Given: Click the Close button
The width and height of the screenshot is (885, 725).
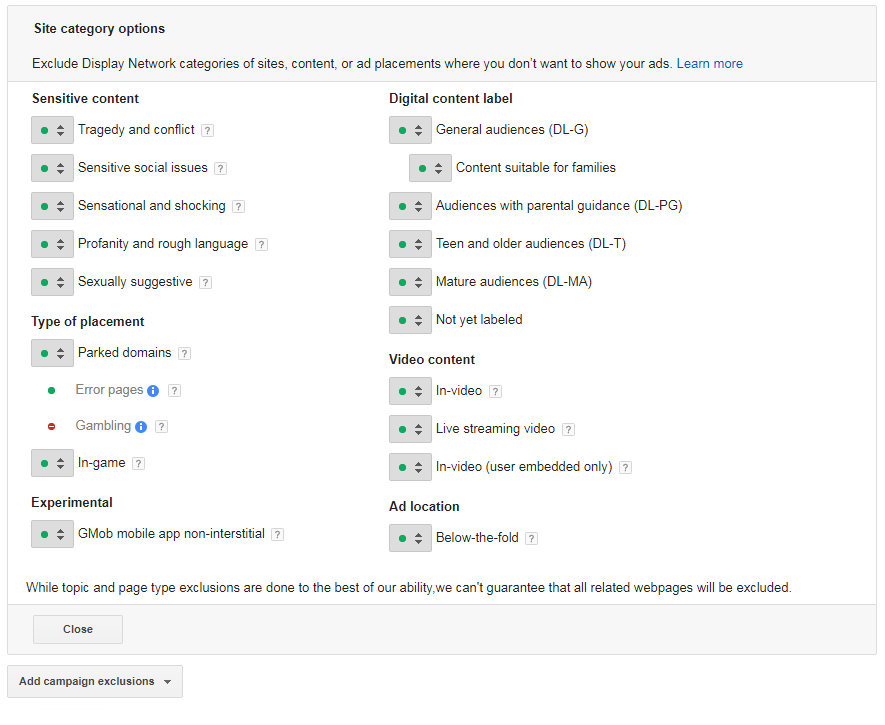Looking at the screenshot, I should click(78, 629).
